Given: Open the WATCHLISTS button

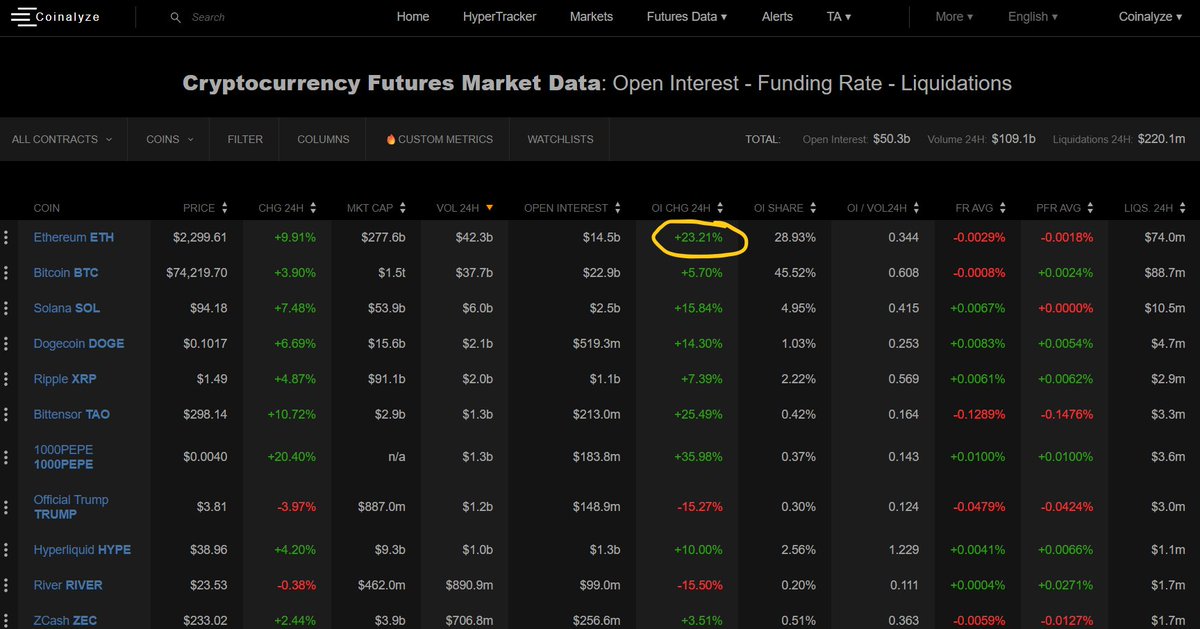Looking at the screenshot, I should 560,139.
